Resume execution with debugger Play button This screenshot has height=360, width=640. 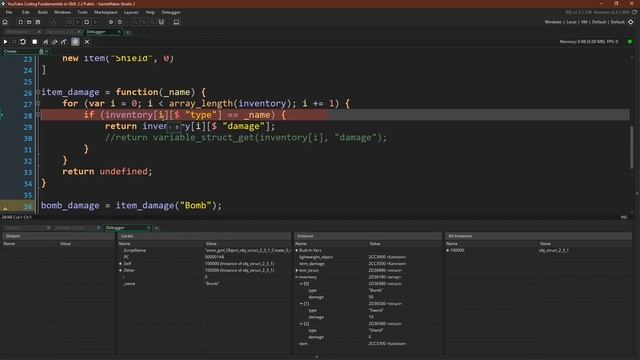[5, 42]
